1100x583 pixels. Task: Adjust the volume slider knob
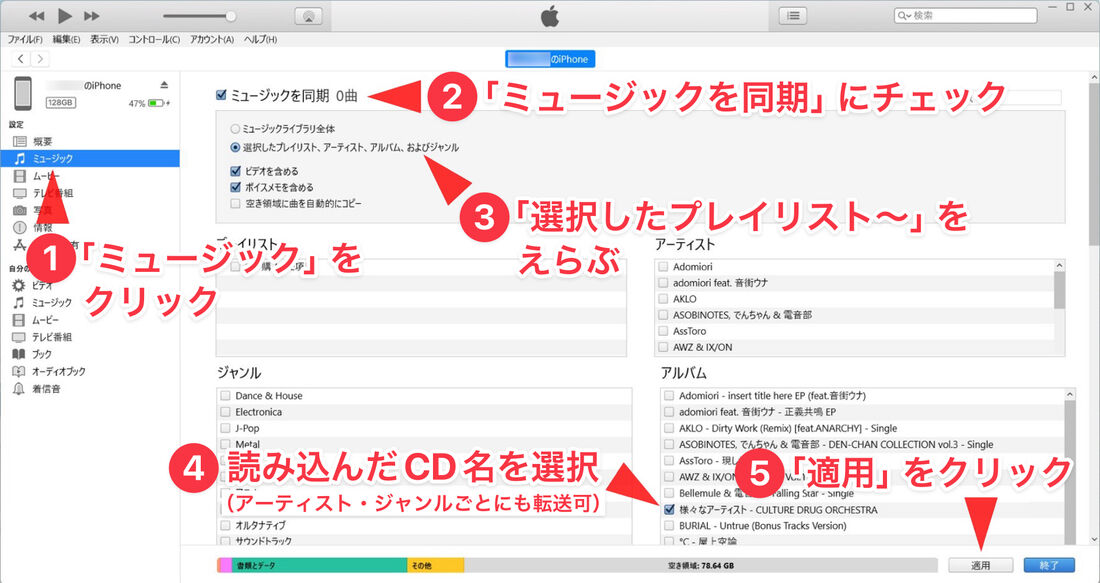230,16
